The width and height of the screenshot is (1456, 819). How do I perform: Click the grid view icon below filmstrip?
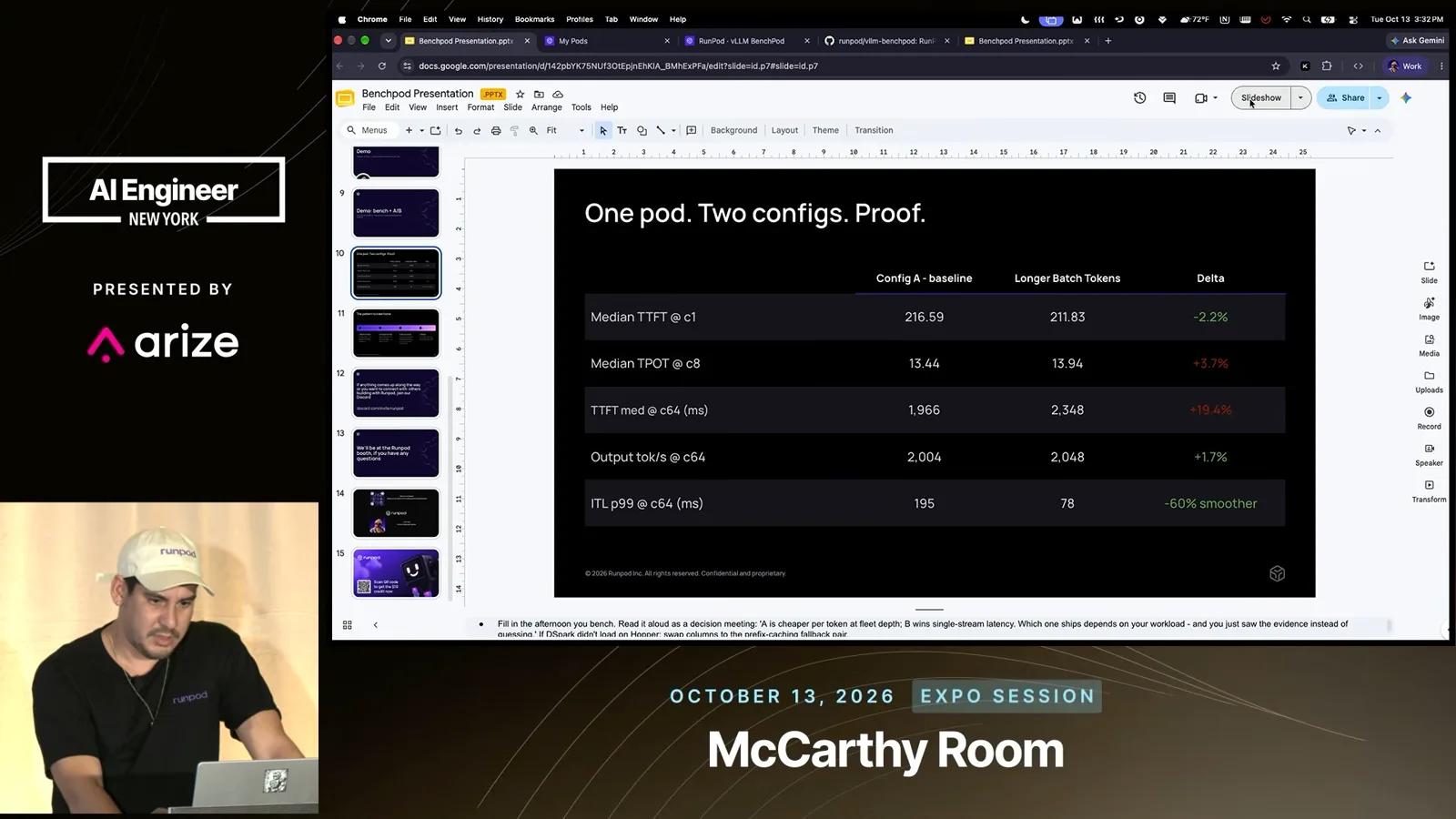point(347,625)
